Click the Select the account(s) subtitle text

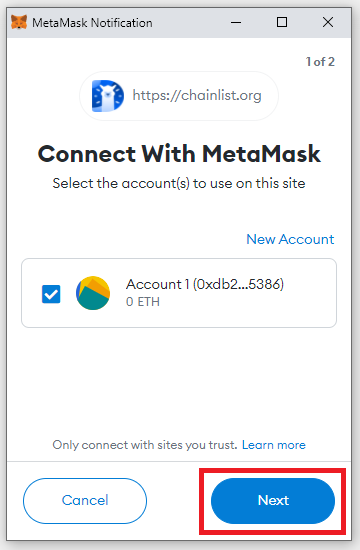click(179, 183)
